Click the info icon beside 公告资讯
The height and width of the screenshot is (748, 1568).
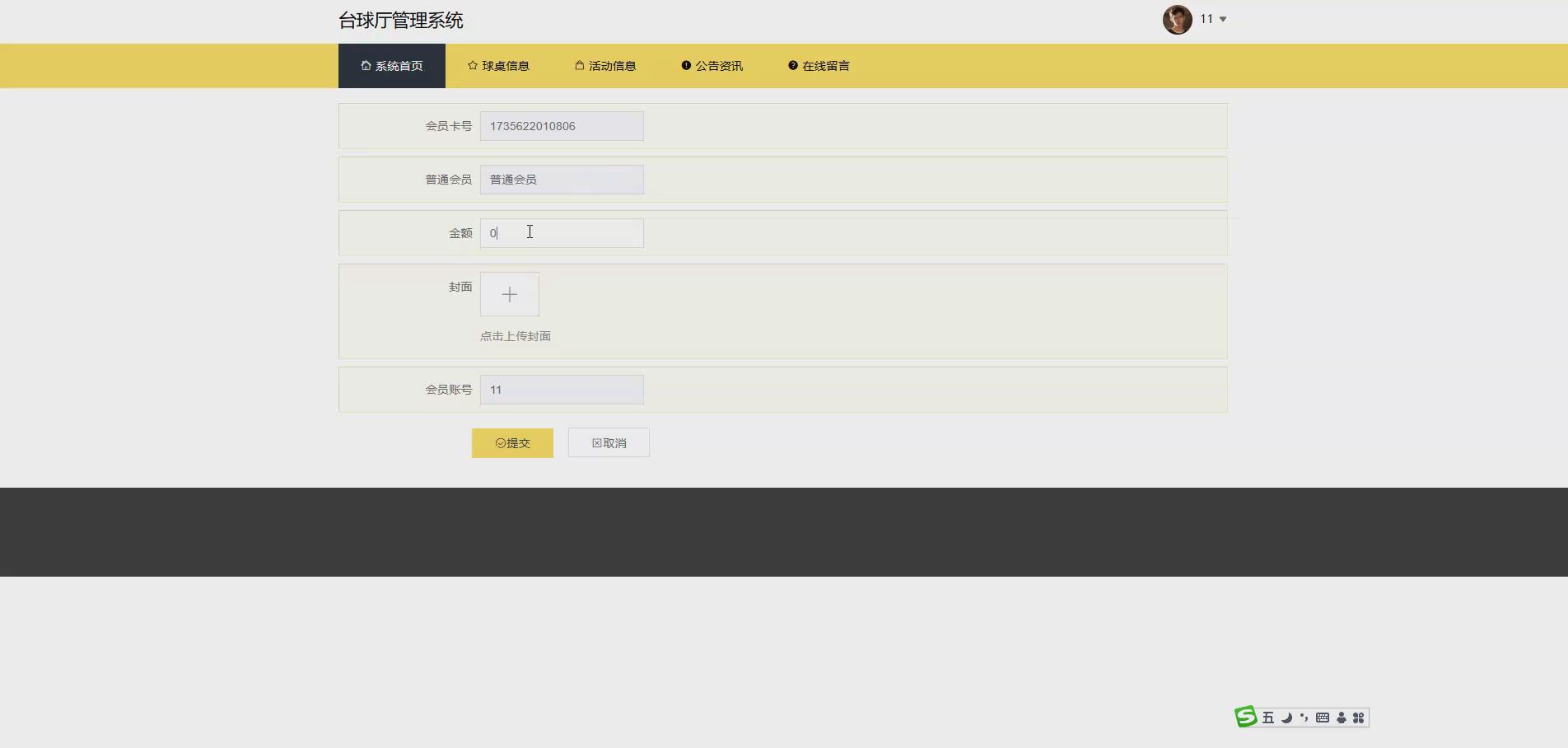pyautogui.click(x=685, y=65)
